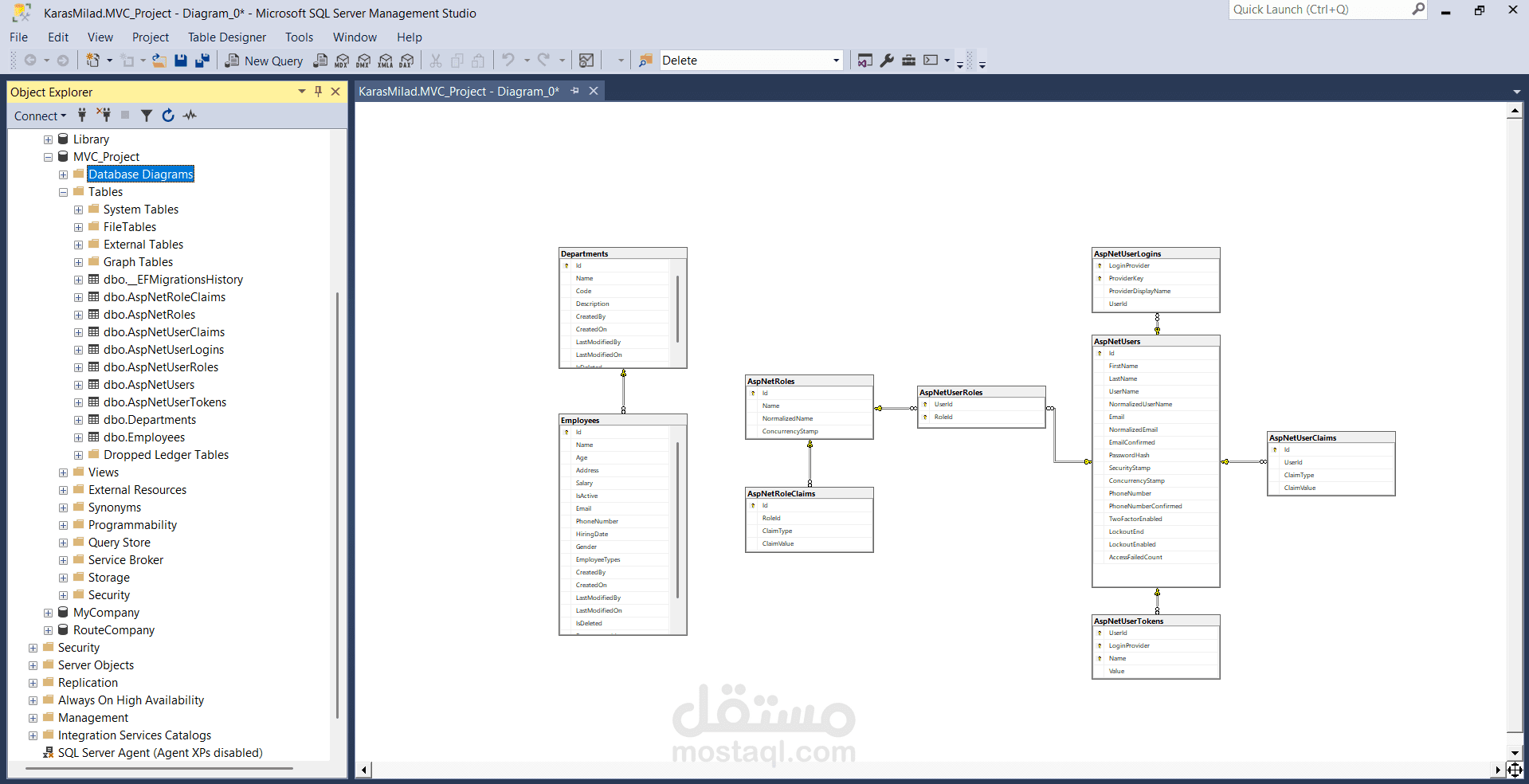Open the Window menu
The height and width of the screenshot is (784, 1529).
355,37
